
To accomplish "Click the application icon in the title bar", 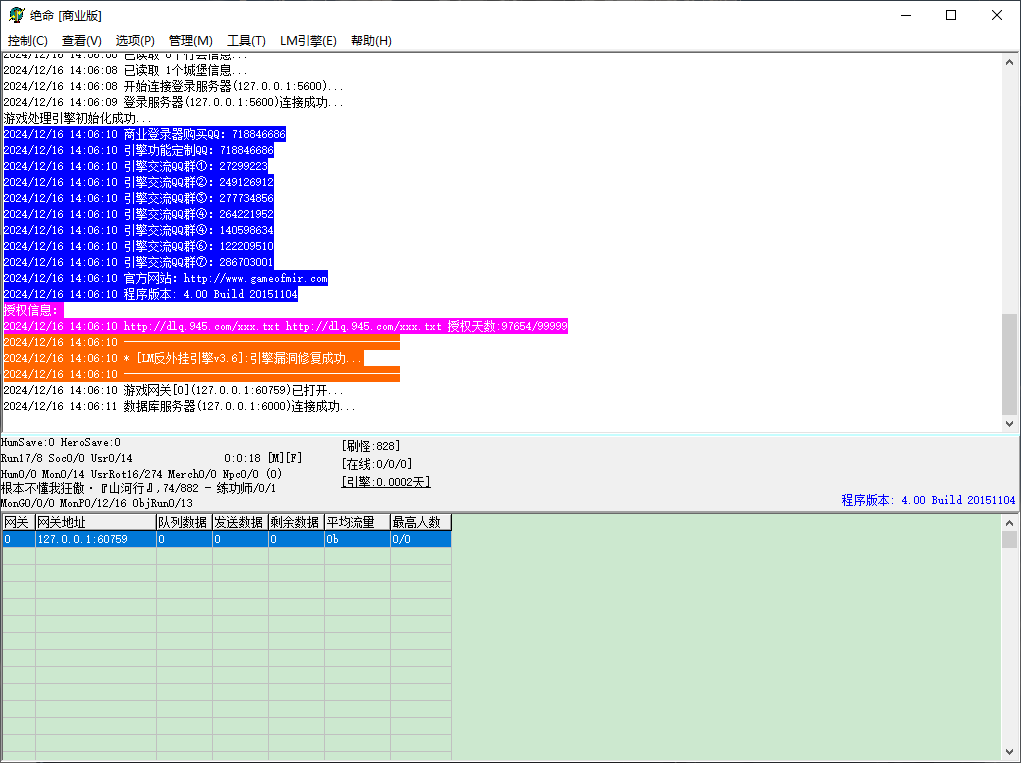I will [x=16, y=15].
